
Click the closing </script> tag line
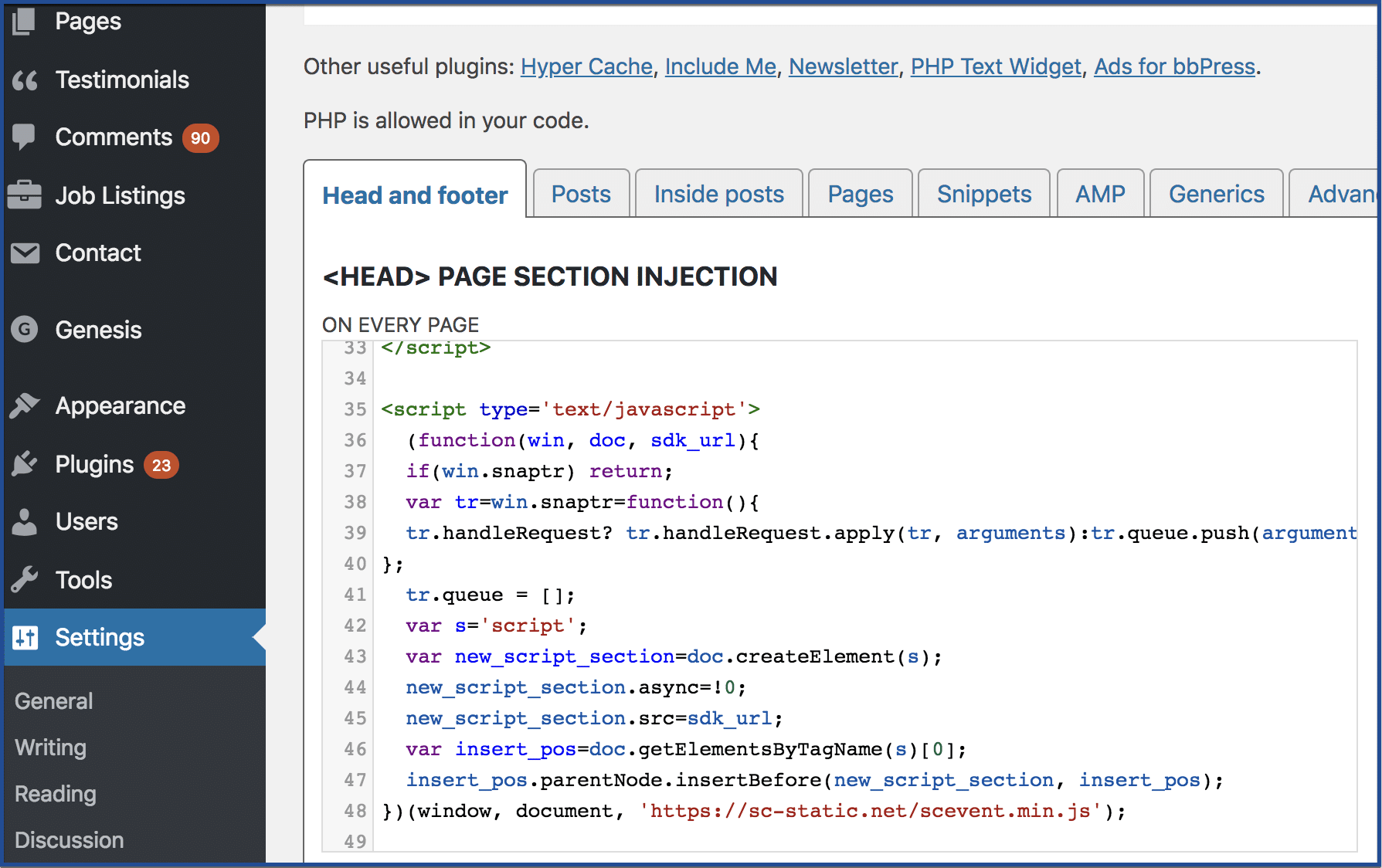coord(436,348)
